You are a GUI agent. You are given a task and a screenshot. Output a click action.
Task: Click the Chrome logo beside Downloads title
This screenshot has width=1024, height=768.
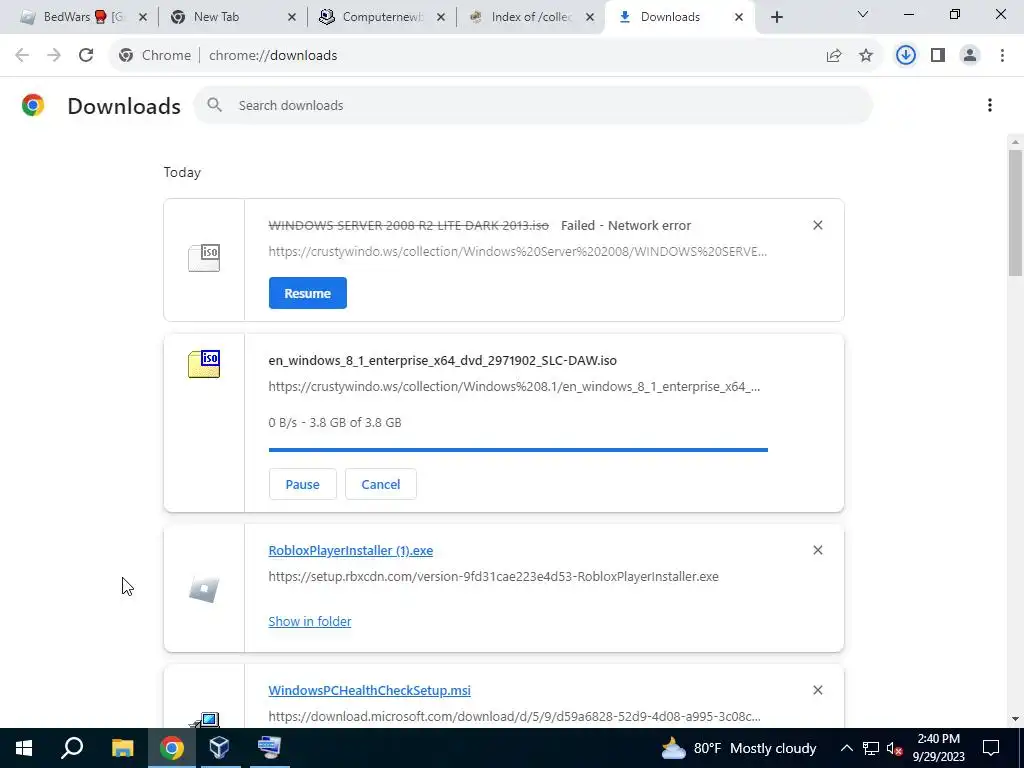tap(33, 105)
